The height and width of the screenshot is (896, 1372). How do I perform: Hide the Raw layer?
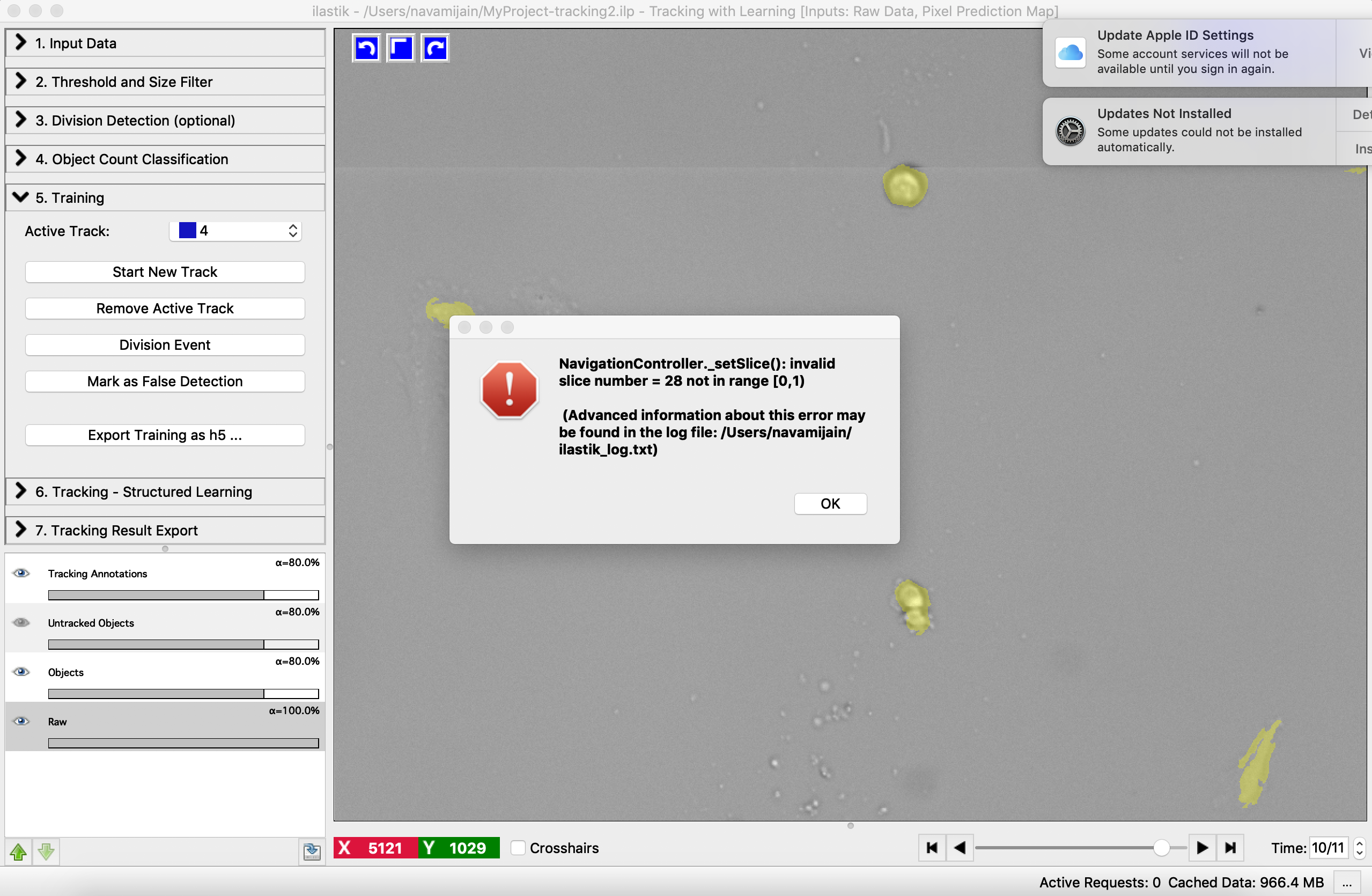[21, 721]
